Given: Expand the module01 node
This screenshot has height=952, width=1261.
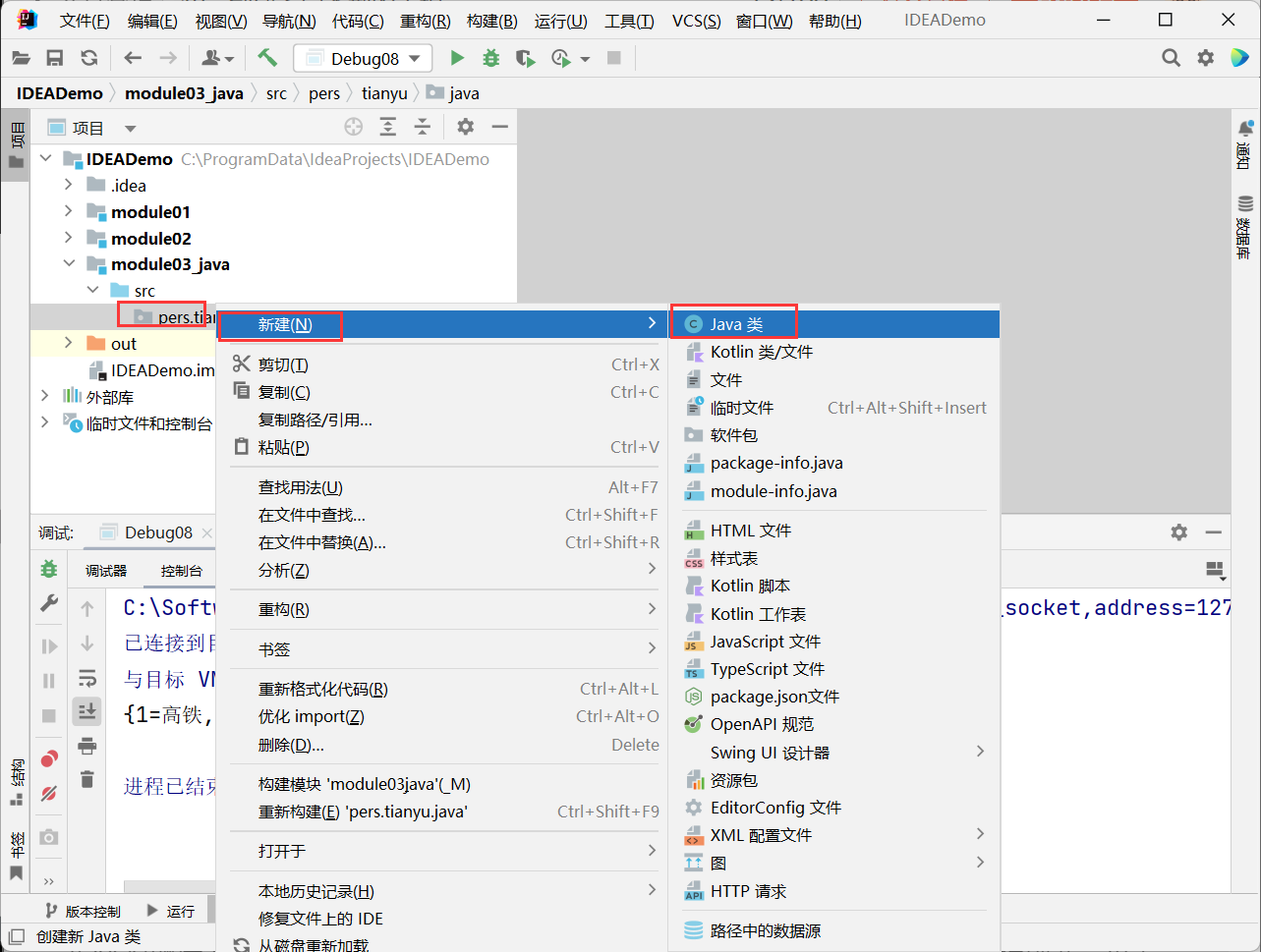Looking at the screenshot, I should pos(68,211).
